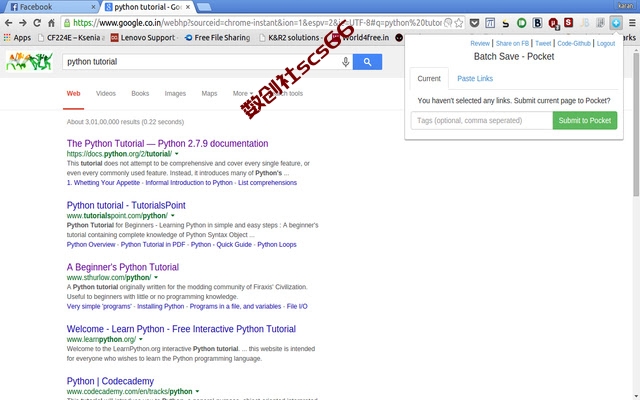Image resolution: width=640 pixels, height=400 pixels.
Task: Open Python Tutorial in PDF sublink
Action: (153, 244)
